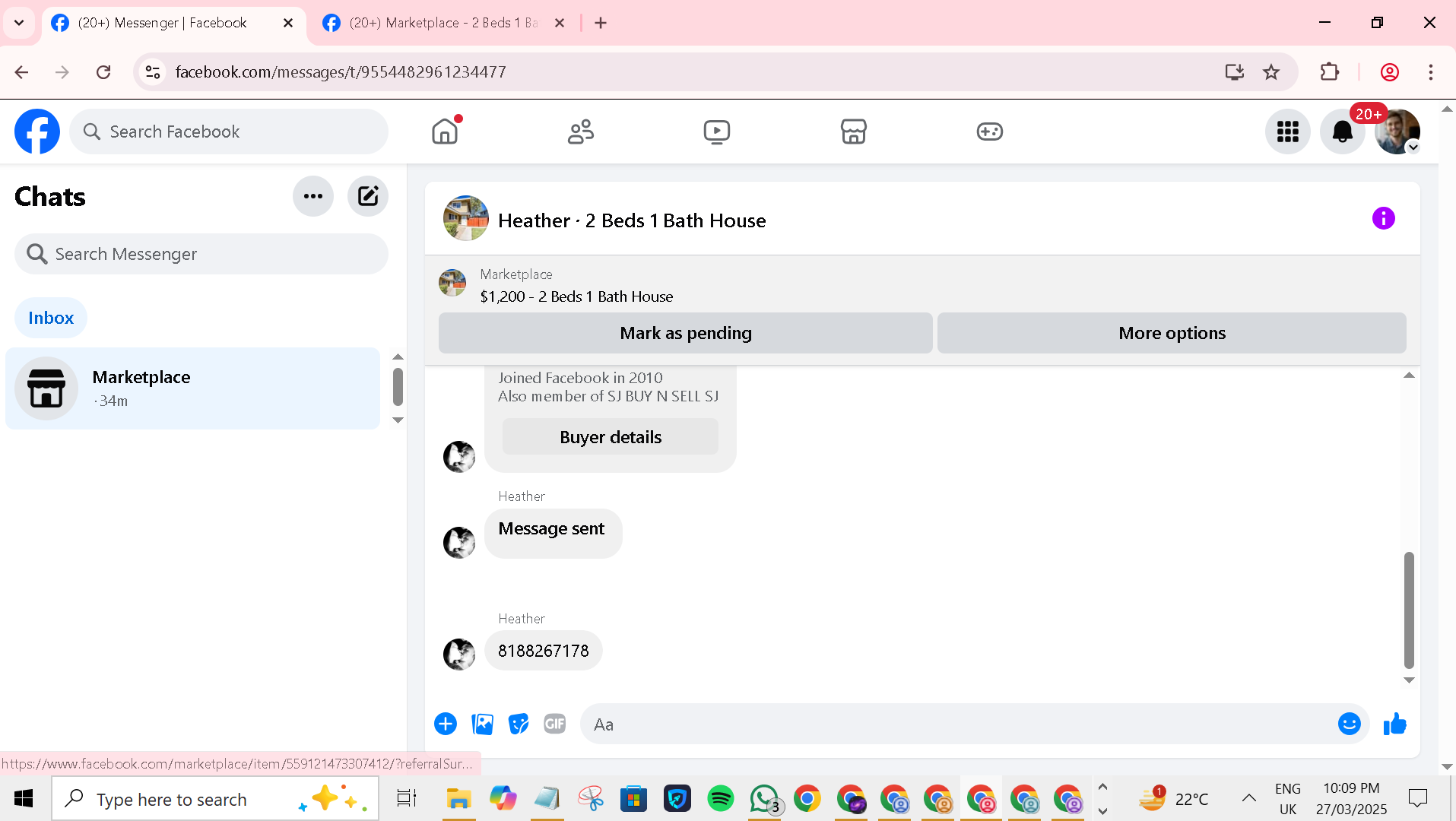
Task: Open a new browser tab
Action: point(601,23)
